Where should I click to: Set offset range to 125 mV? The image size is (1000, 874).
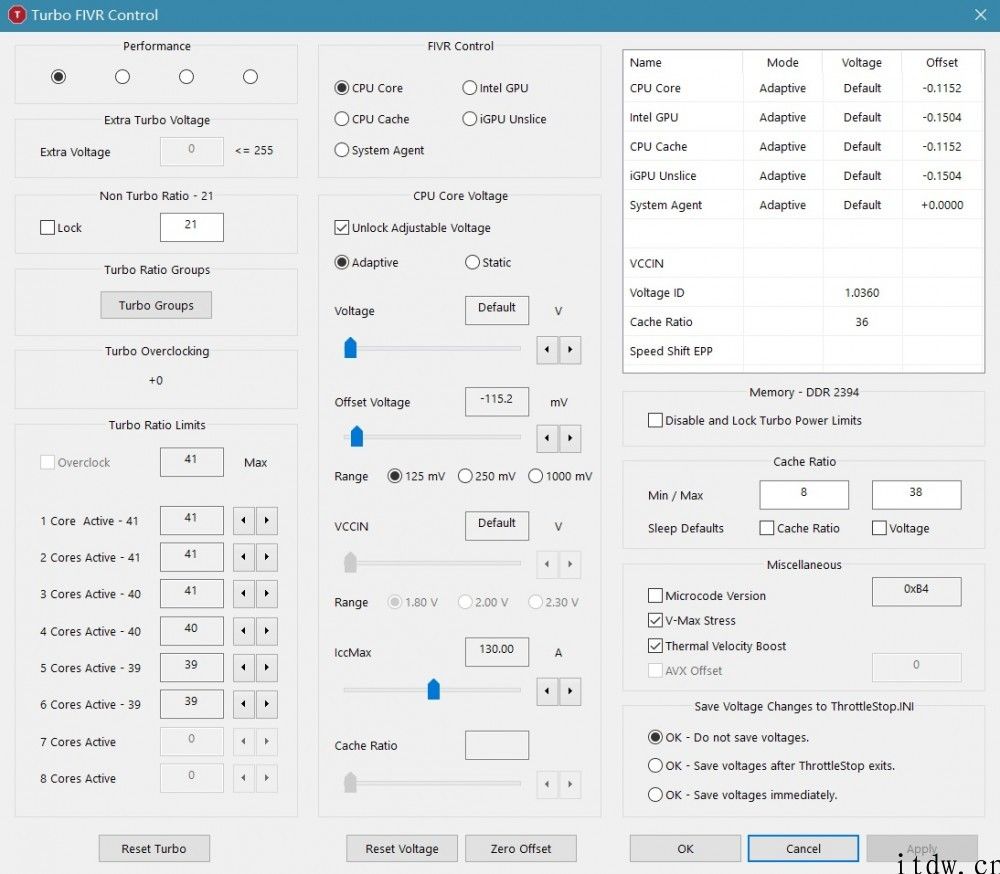416,476
